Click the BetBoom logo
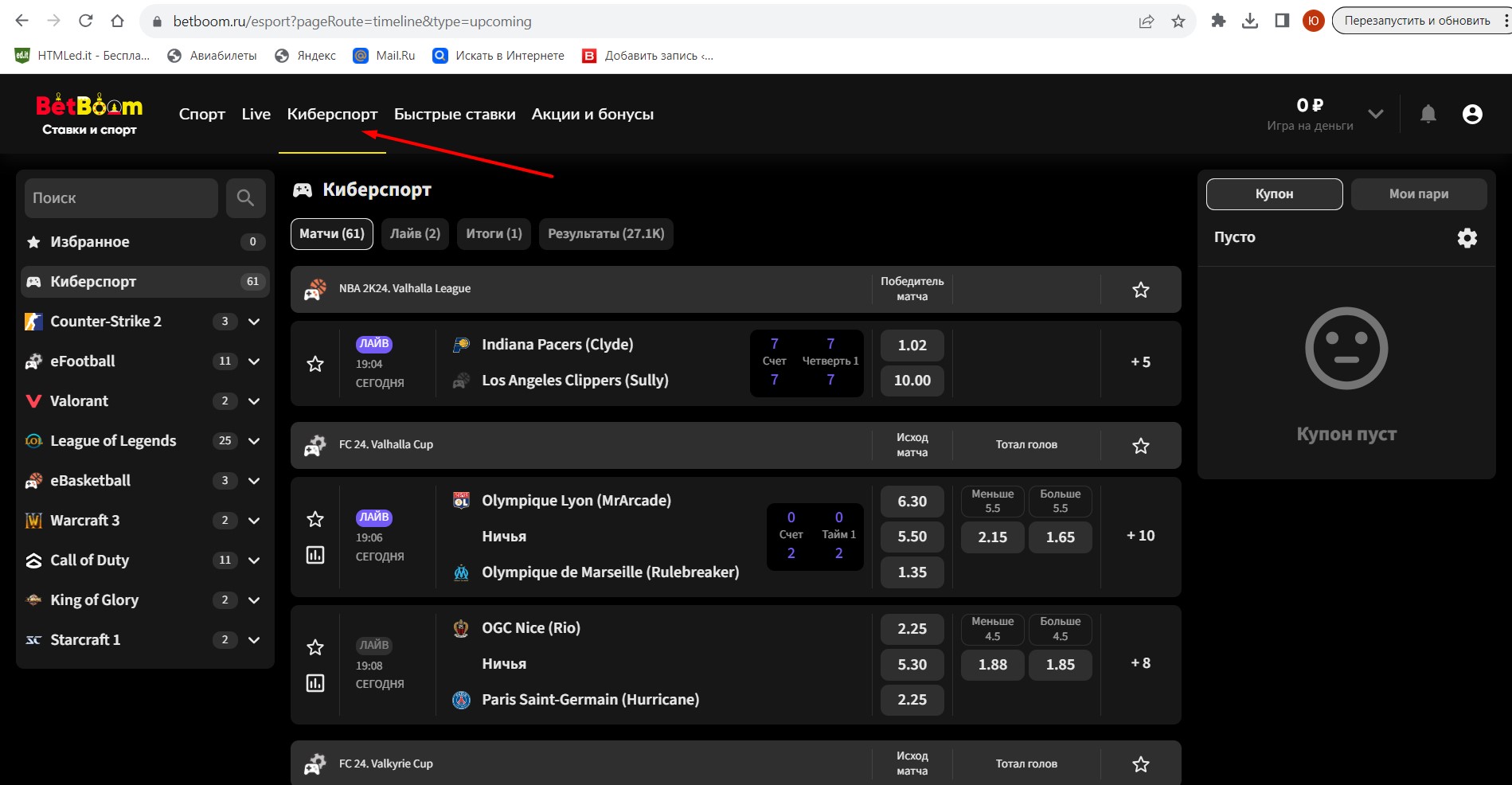Image resolution: width=1512 pixels, height=785 pixels. point(89,115)
